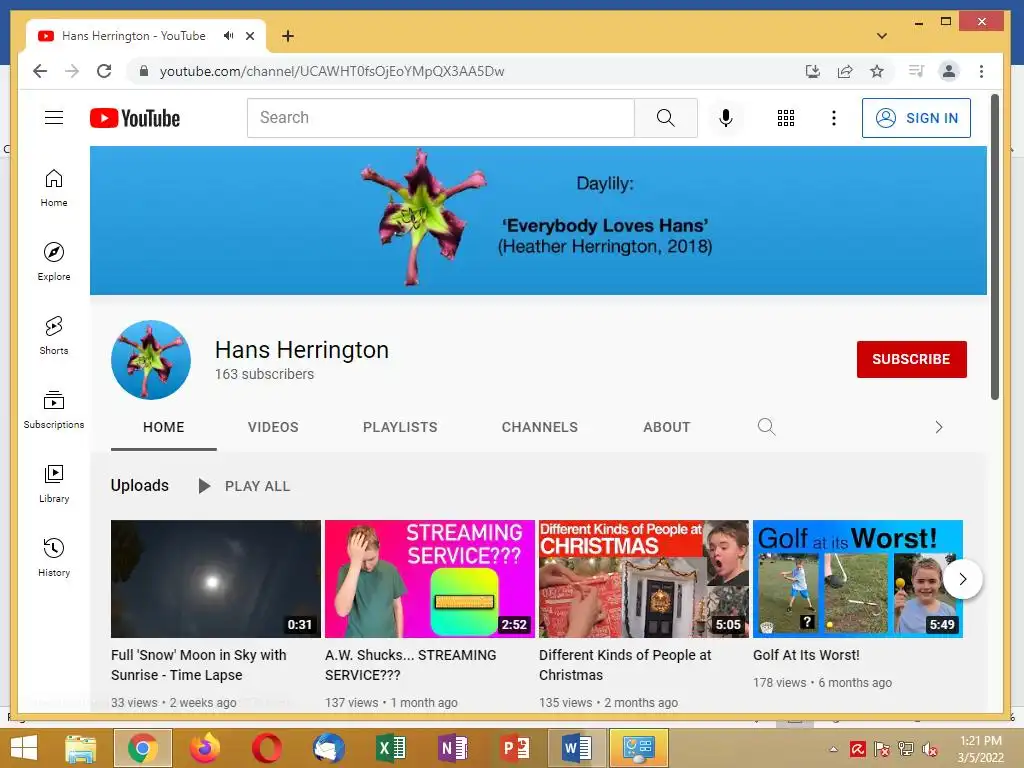Play the STREAMING SERVICE??? thumbnail
Screen dimensions: 1024x768
[430, 579]
